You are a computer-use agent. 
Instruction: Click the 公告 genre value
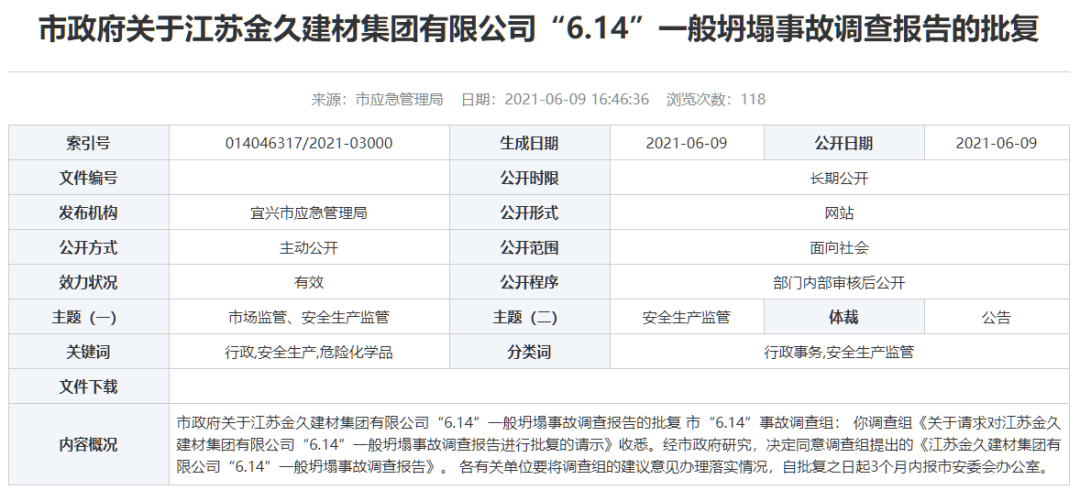996,317
